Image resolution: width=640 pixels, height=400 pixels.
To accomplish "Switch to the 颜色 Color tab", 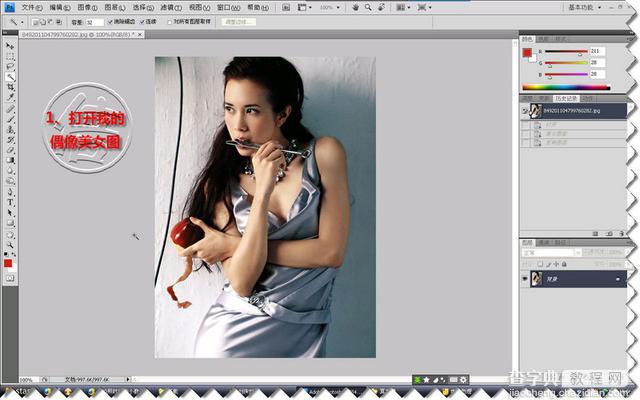I will tap(527, 39).
